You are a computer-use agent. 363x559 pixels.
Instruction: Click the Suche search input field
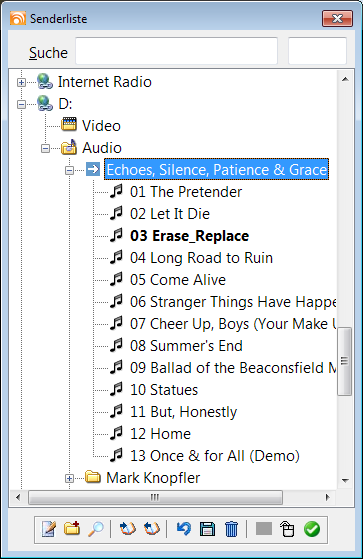(177, 51)
